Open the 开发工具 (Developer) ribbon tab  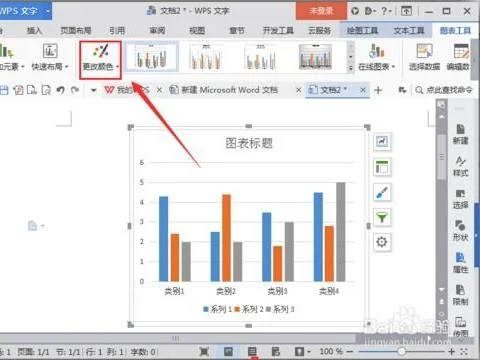[278, 31]
